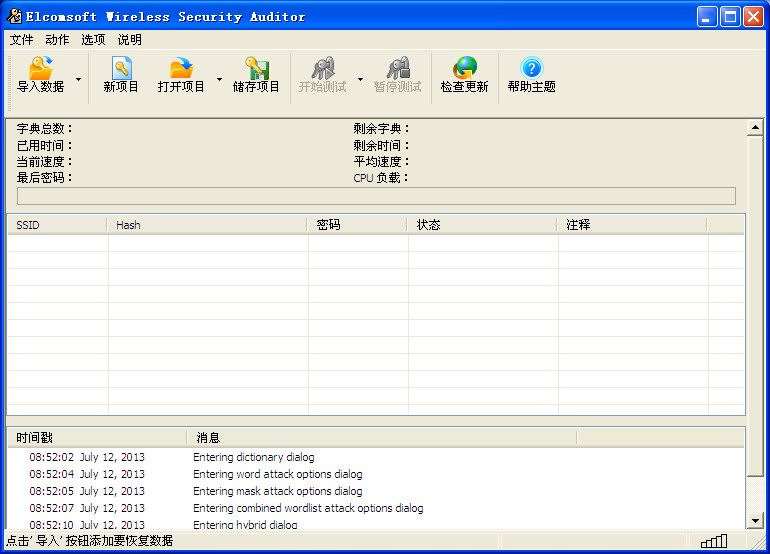The height and width of the screenshot is (554, 770).
Task: Click the 平均速度 label
Action: [381, 162]
